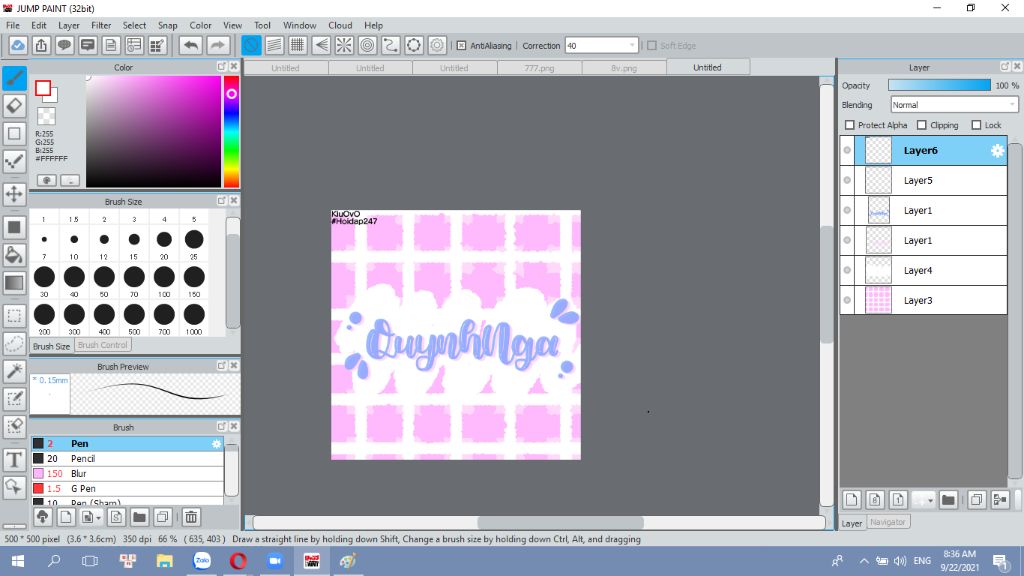Click the export/share icon in toolbar
The height and width of the screenshot is (576, 1024).
[41, 45]
